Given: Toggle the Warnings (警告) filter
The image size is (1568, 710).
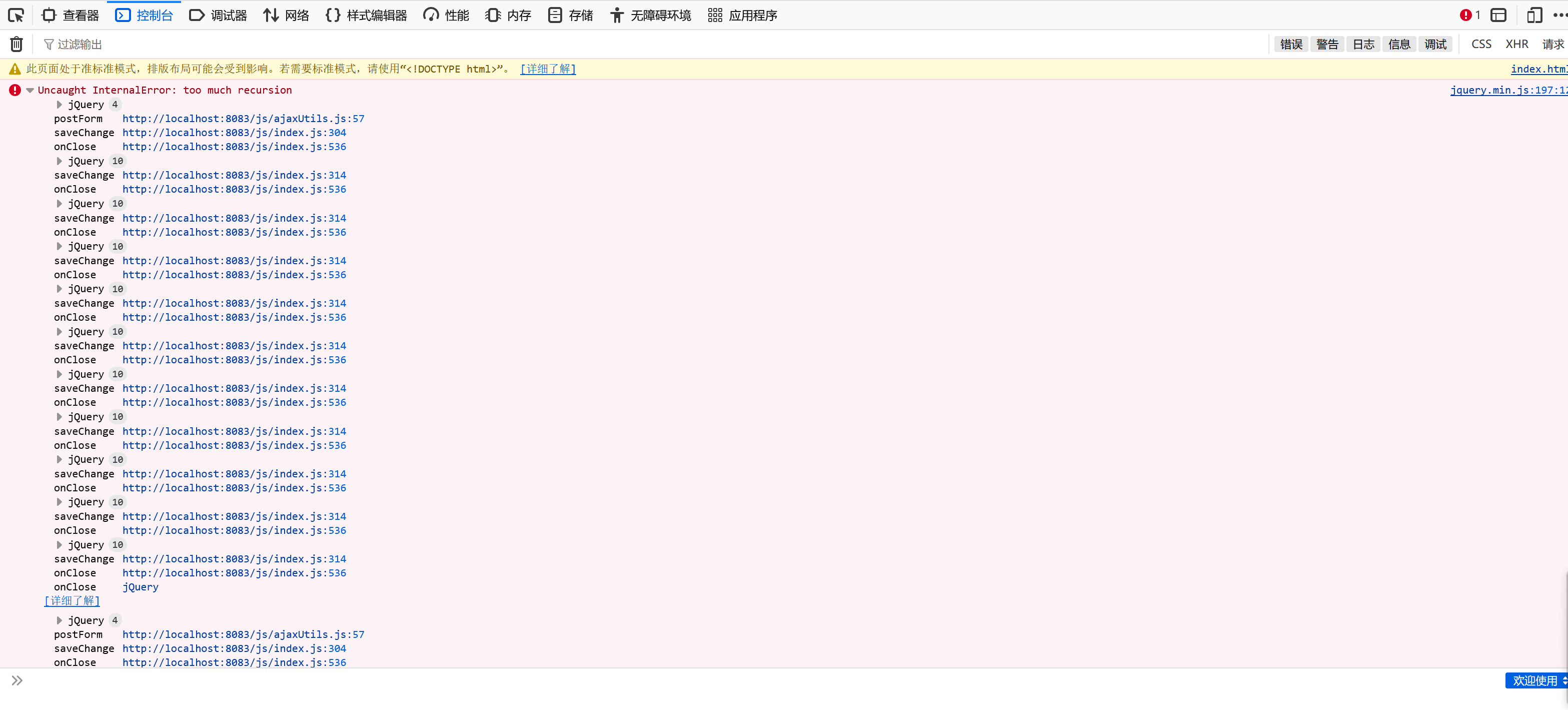Looking at the screenshot, I should coord(1326,44).
